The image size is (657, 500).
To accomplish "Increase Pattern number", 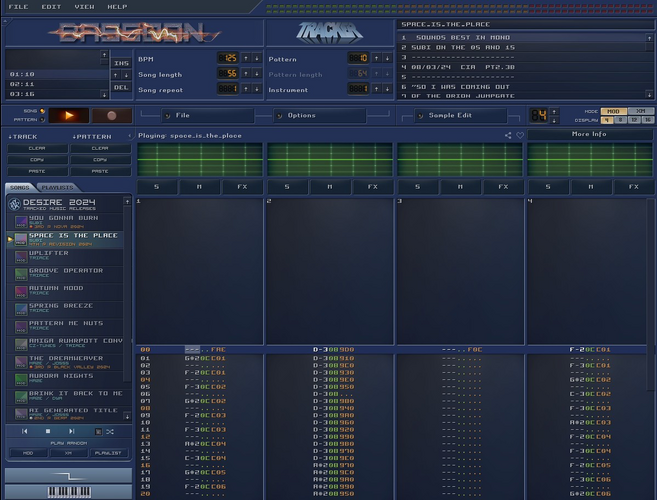I will [376, 58].
